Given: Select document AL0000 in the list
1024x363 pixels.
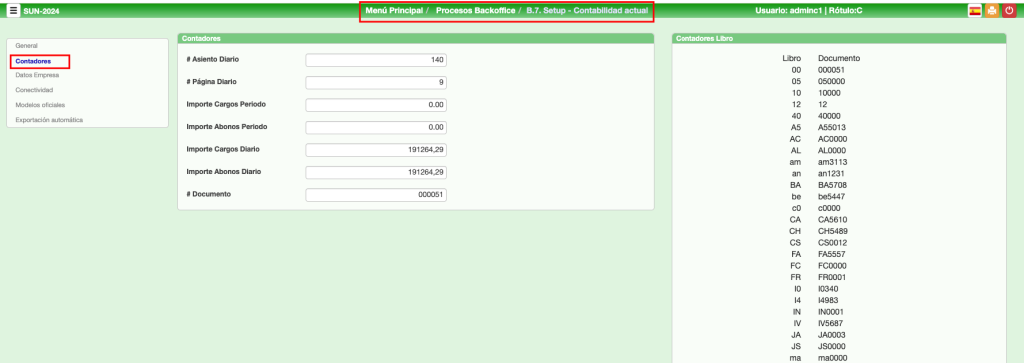Looking at the screenshot, I should 831,150.
